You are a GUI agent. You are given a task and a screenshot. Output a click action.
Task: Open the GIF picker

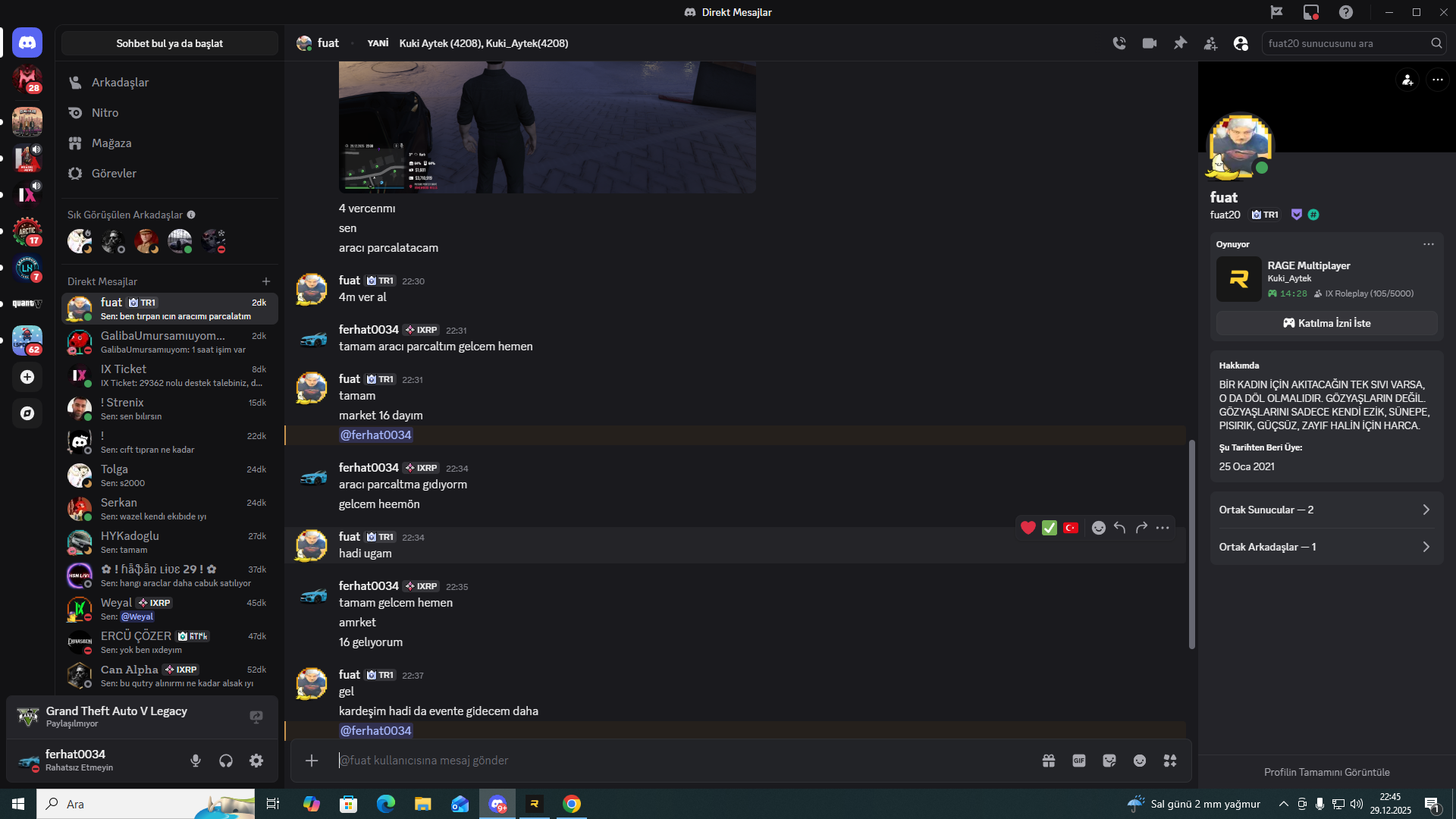click(1079, 761)
